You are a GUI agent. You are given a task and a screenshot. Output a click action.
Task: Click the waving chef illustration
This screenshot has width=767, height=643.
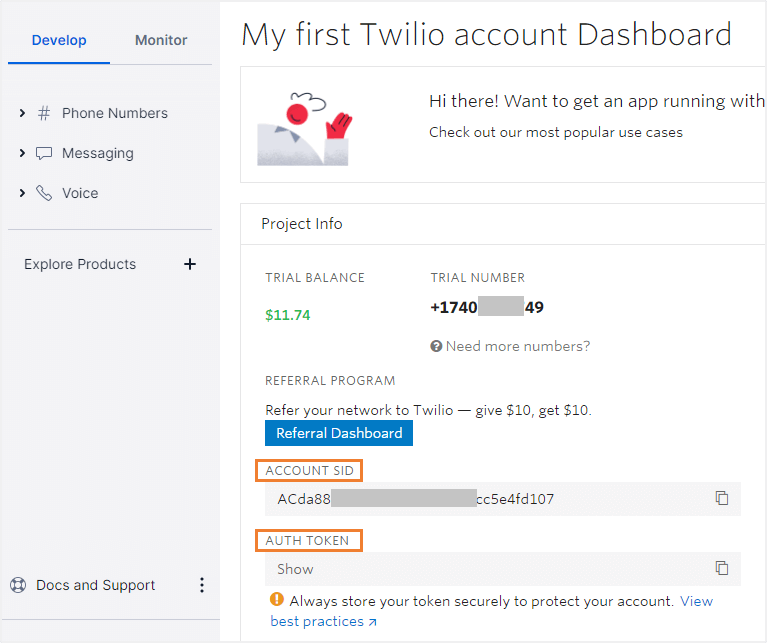(305, 129)
